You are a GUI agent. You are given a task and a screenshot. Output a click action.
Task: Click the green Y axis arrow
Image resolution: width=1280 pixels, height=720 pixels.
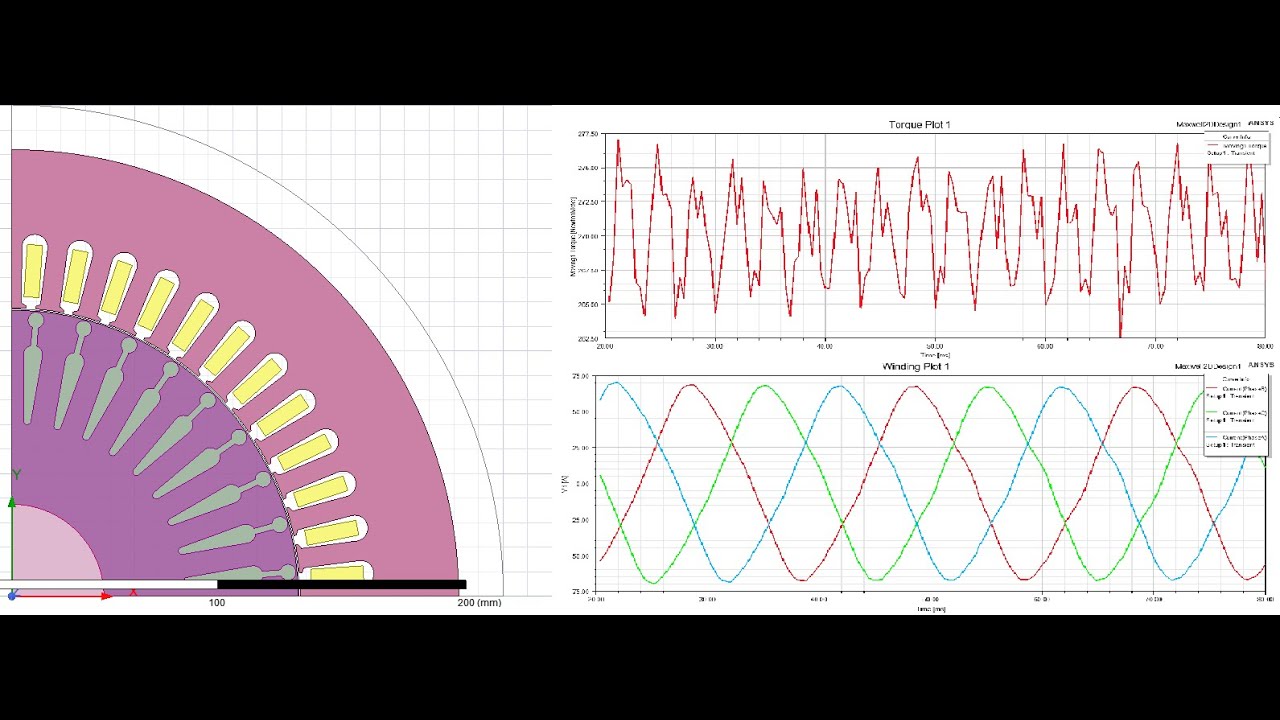tap(11, 502)
